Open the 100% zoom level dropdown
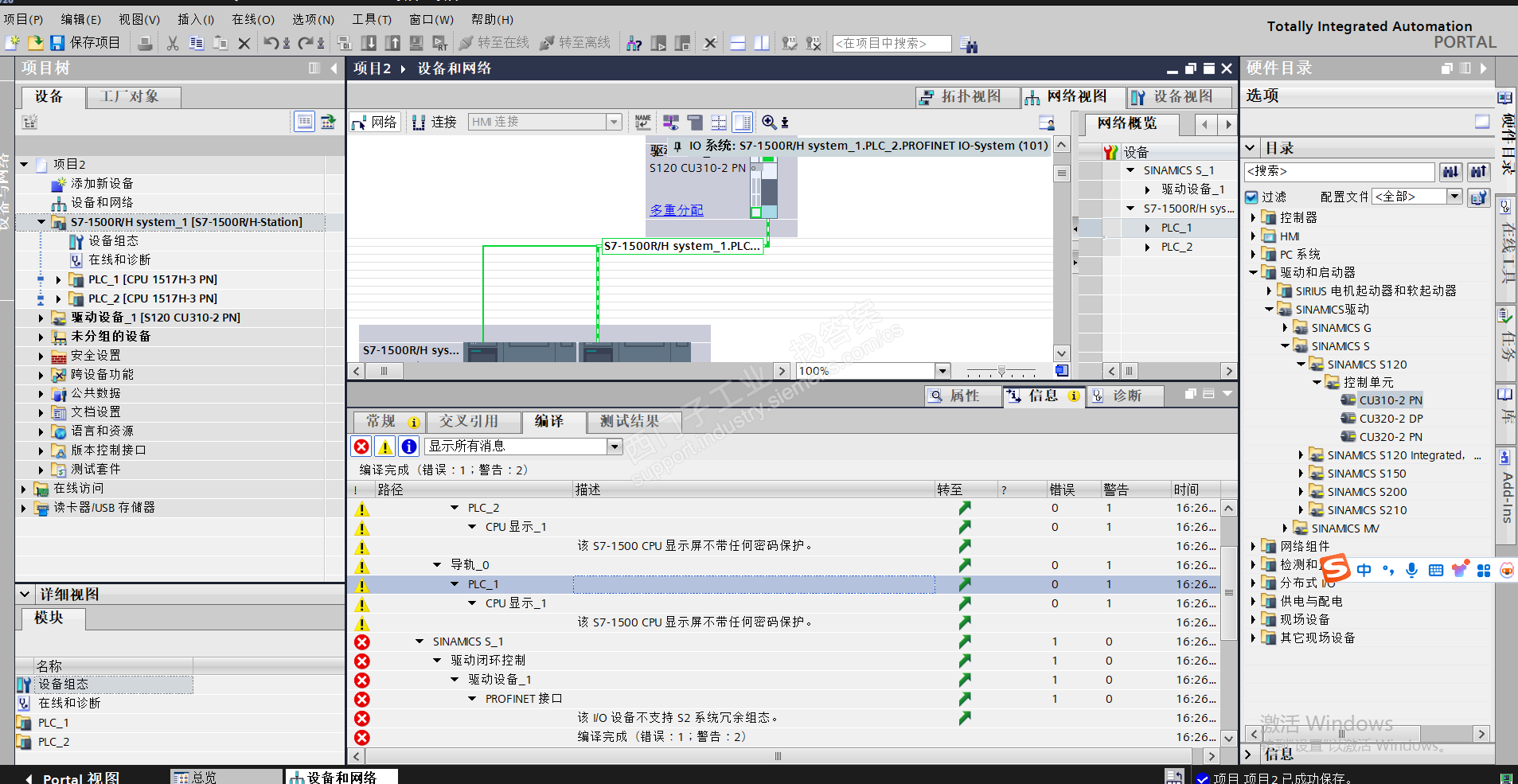Screen dimensions: 1518x784 coord(942,371)
